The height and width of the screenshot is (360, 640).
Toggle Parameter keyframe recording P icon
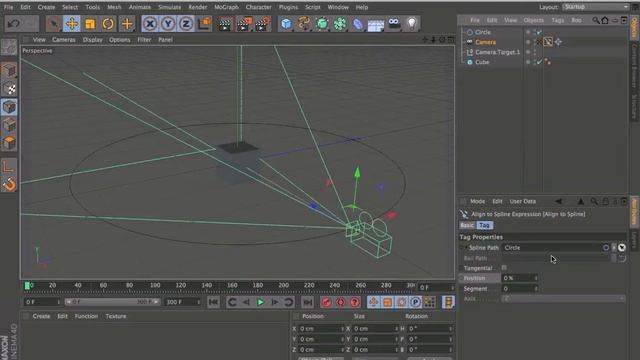tap(415, 302)
